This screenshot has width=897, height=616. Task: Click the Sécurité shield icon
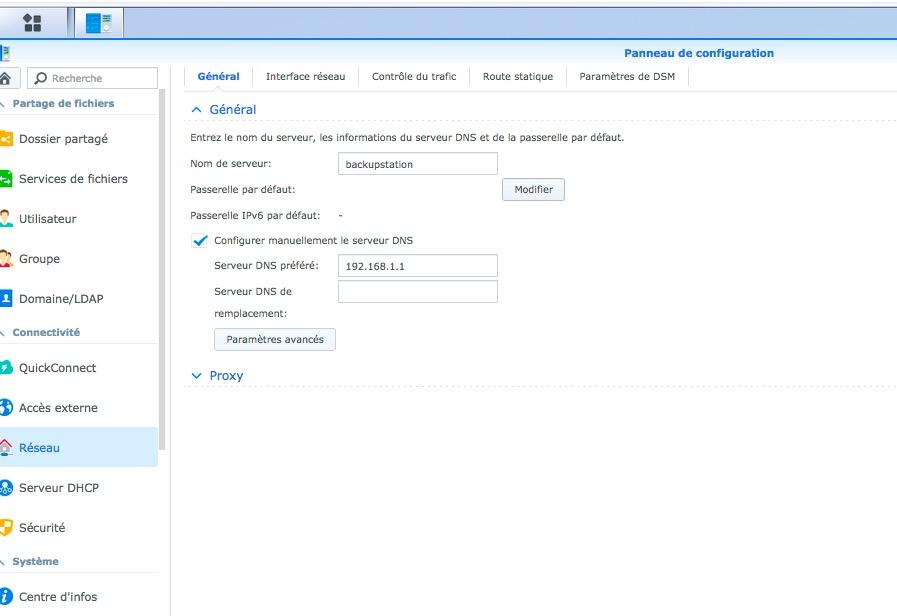[6, 527]
